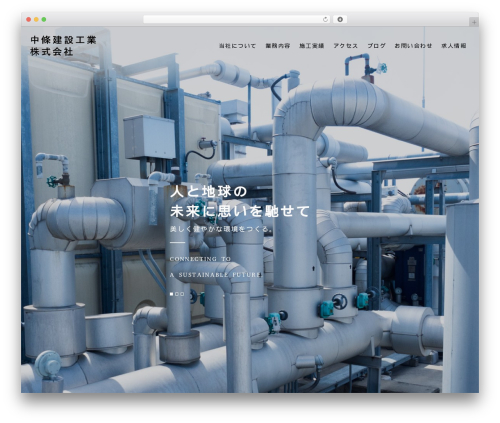The width and height of the screenshot is (500, 423).
Task: Select the first slider pagination dot
Action: [172, 294]
